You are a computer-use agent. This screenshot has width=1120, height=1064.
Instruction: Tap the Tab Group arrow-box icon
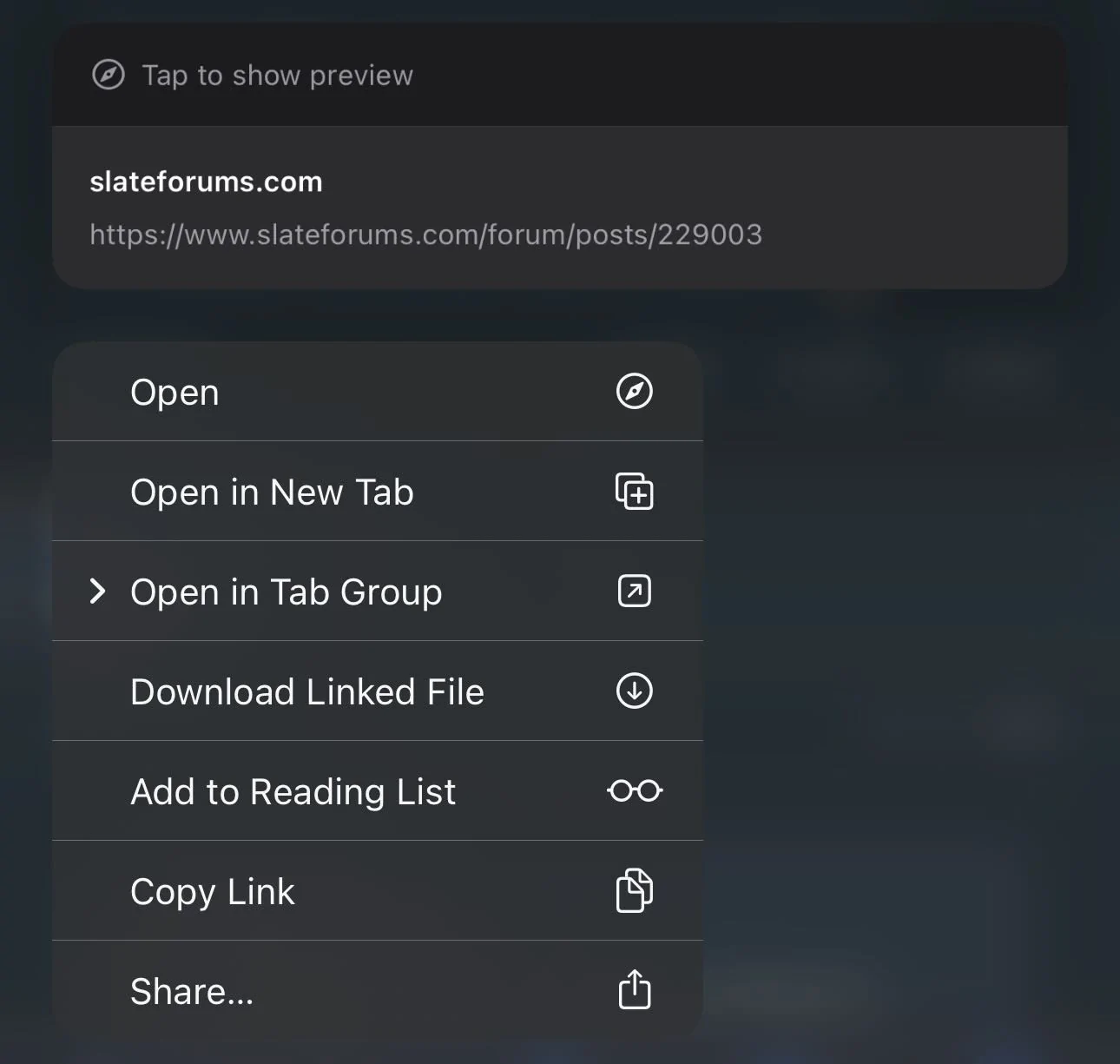pyautogui.click(x=635, y=591)
